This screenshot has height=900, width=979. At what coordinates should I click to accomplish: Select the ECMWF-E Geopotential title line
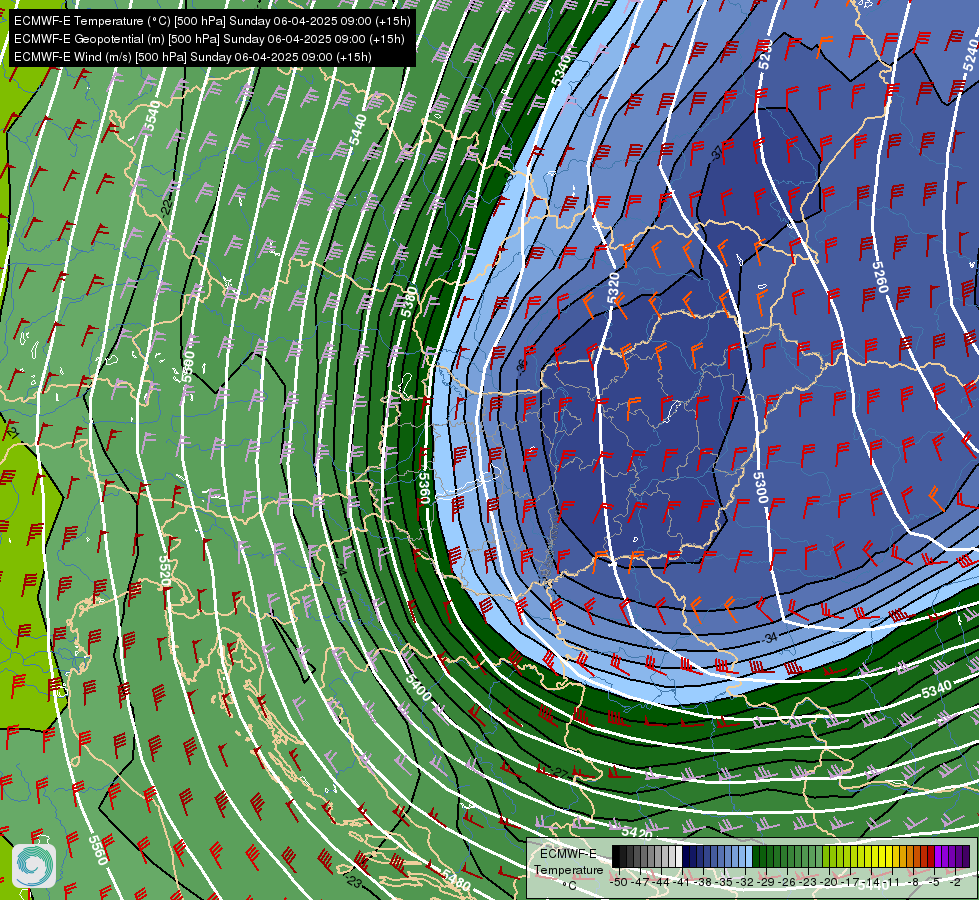click(x=209, y=39)
